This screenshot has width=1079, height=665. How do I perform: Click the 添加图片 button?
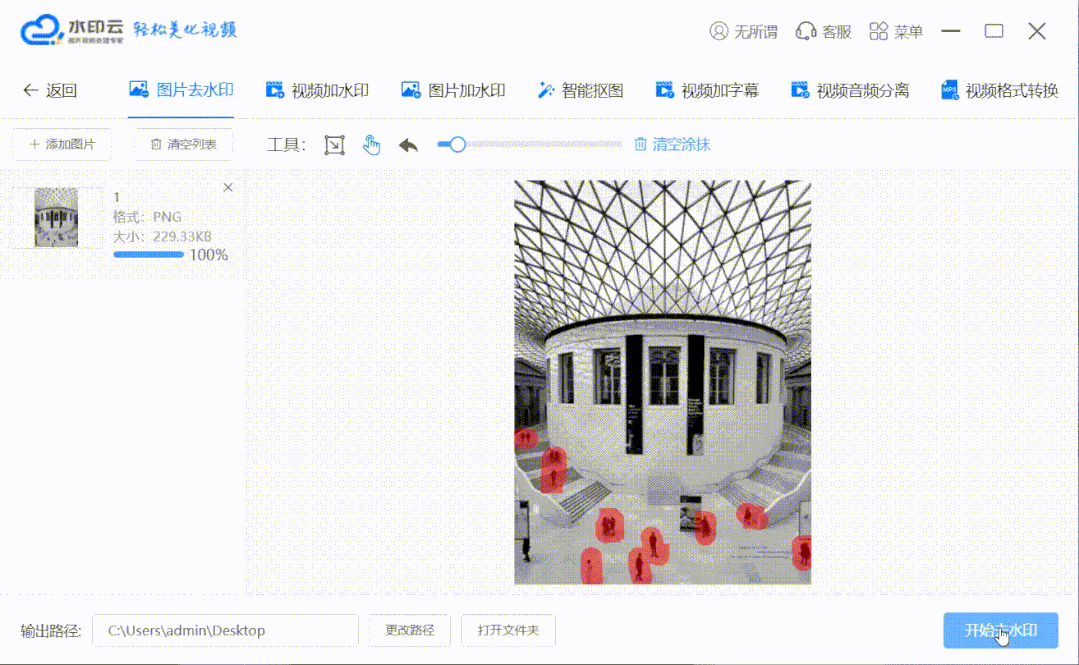(62, 145)
